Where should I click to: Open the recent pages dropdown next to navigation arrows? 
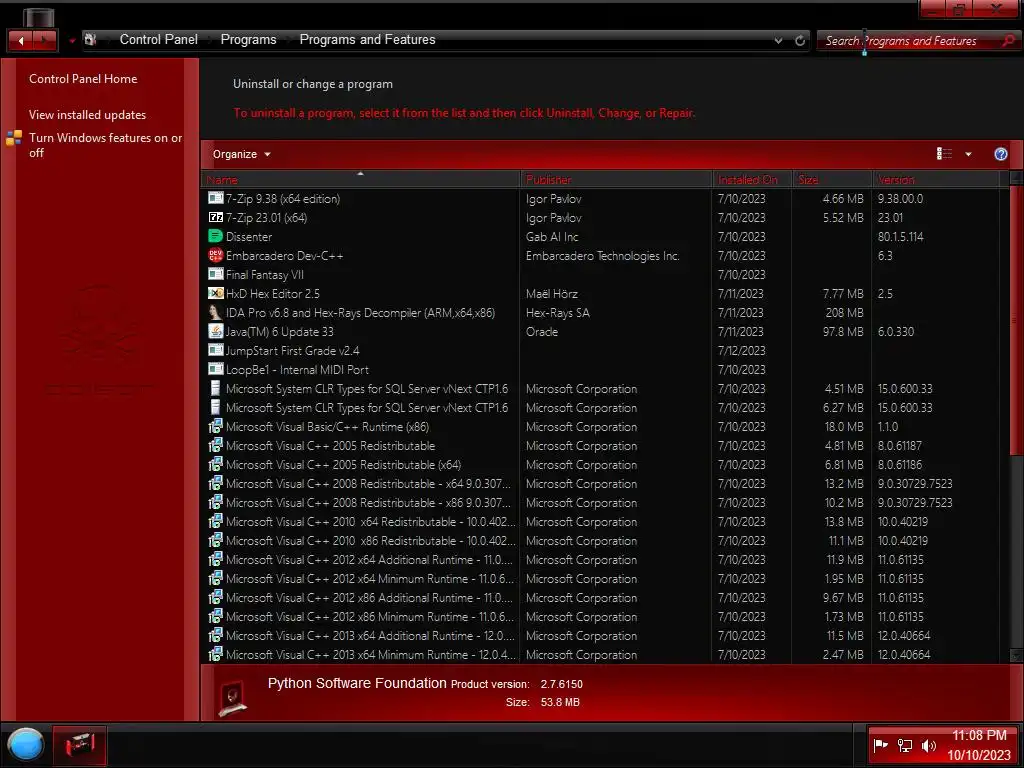(x=72, y=40)
